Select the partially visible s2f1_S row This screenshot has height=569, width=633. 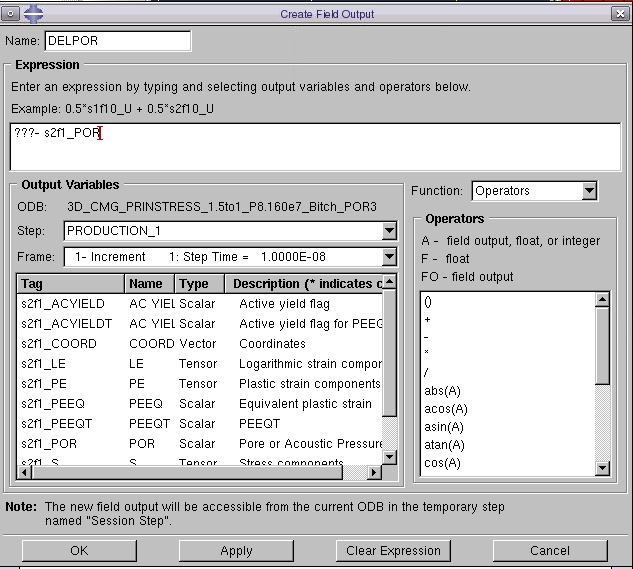pos(200,460)
